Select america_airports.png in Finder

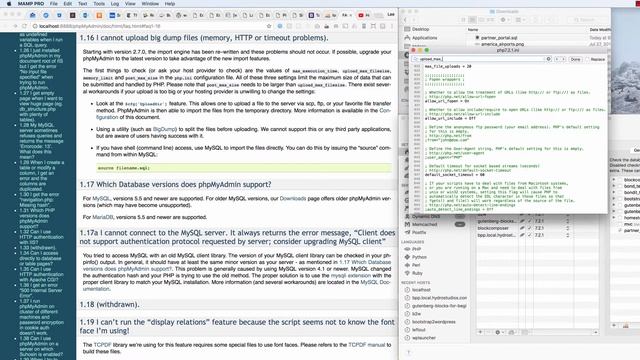502,44
